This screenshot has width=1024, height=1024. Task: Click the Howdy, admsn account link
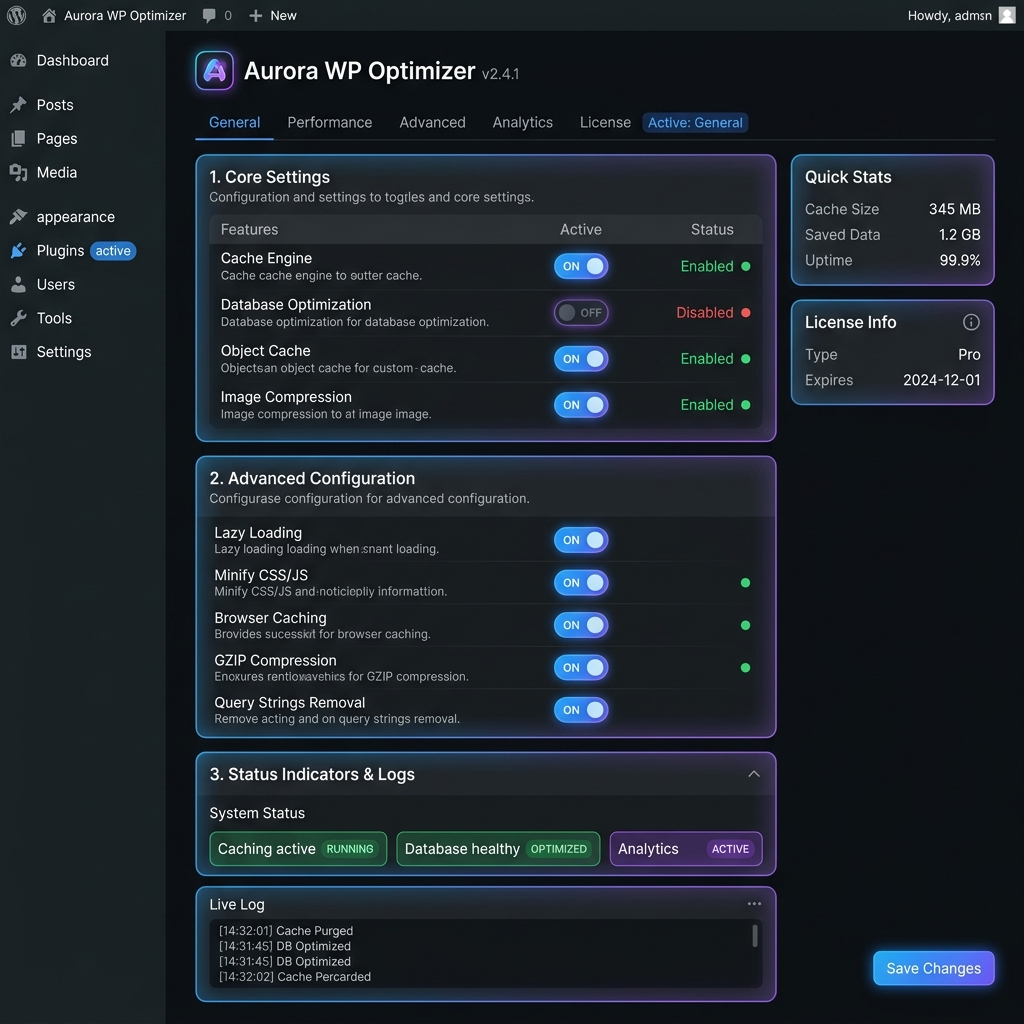[950, 16]
